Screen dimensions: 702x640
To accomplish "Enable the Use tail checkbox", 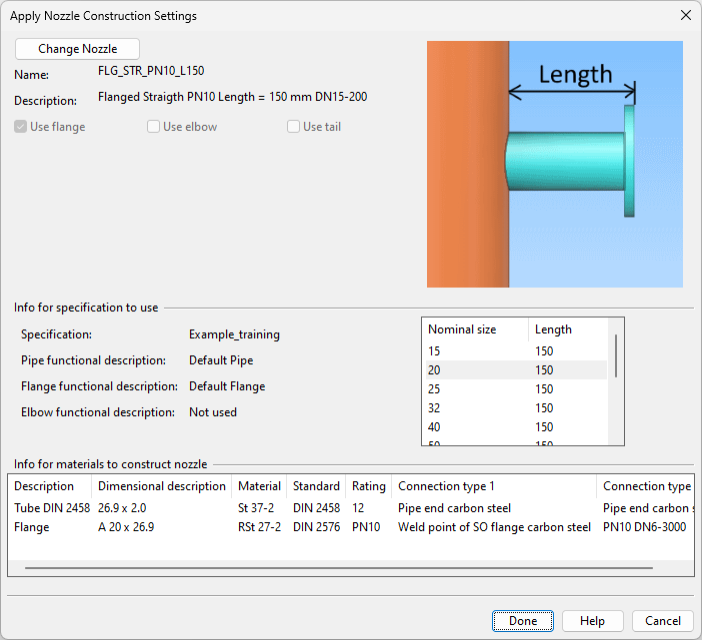I will (294, 127).
